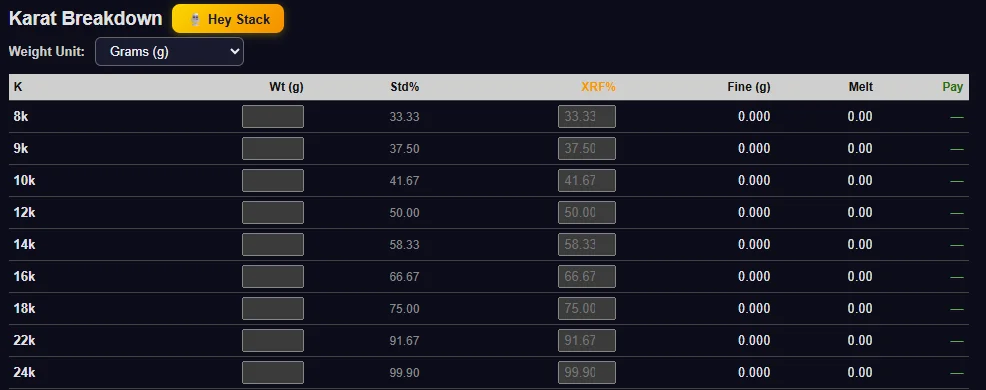Click the 22k XRF% field showing 91.67
The height and width of the screenshot is (390, 986).
pos(587,340)
